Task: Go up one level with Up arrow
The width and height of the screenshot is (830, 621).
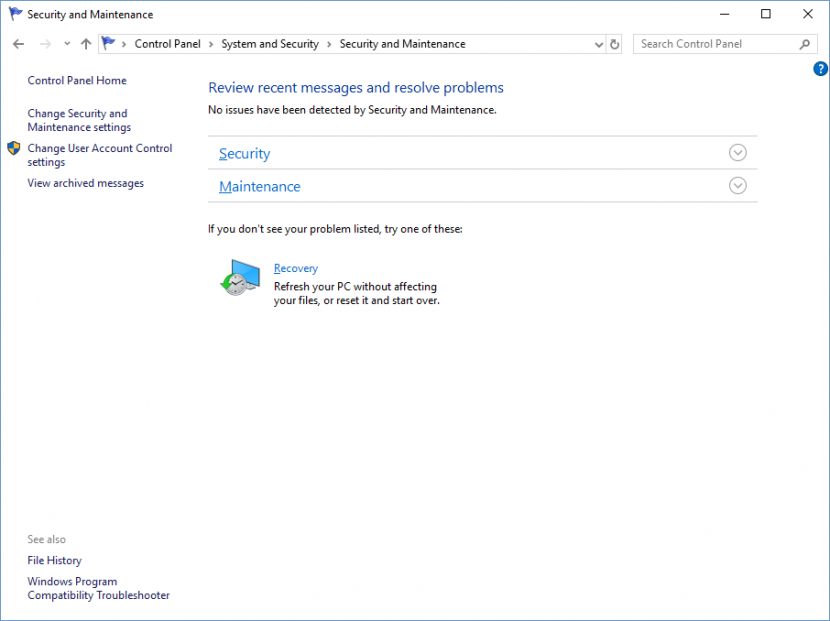Action: 86,44
